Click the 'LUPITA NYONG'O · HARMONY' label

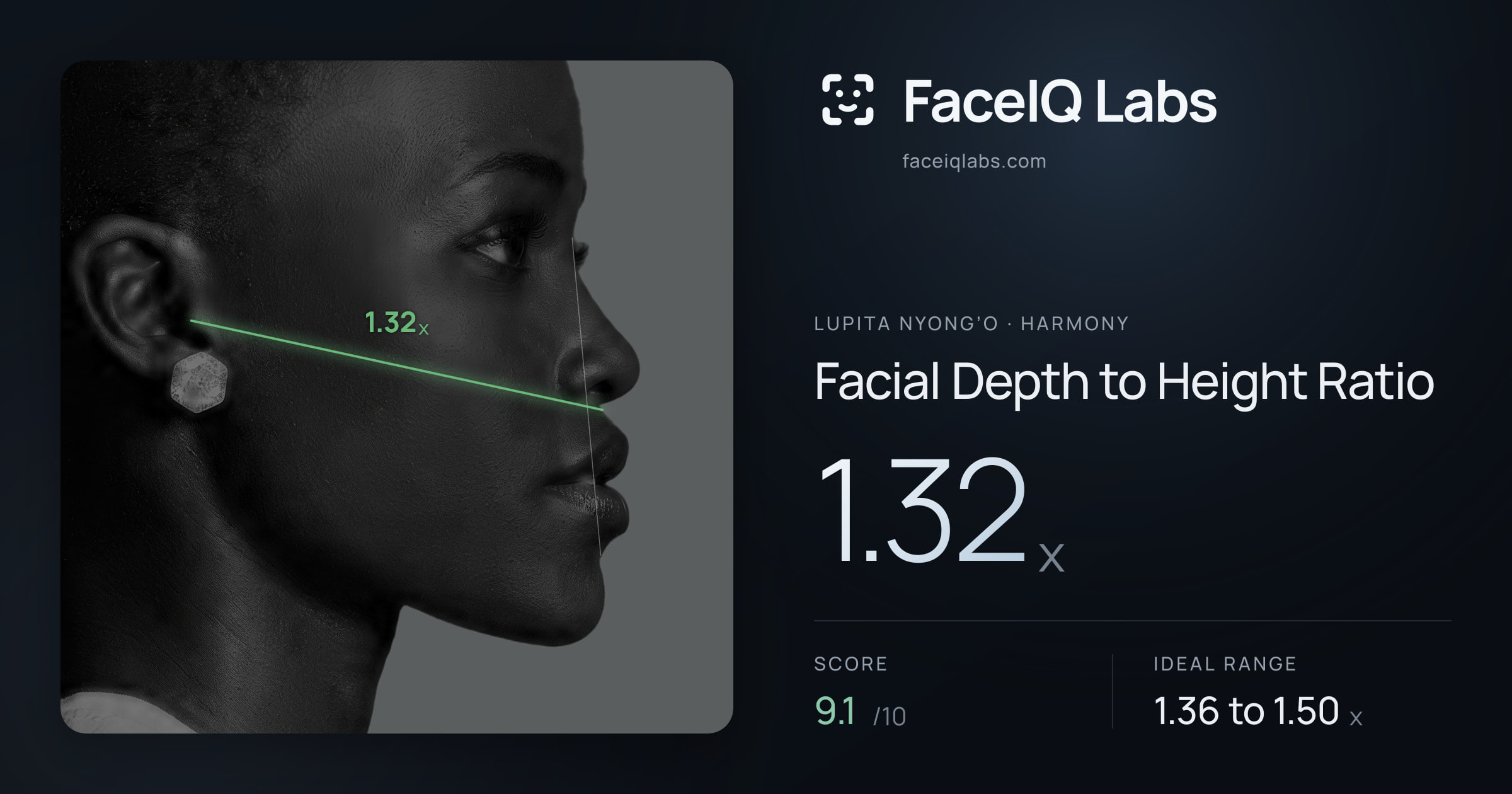tap(971, 324)
